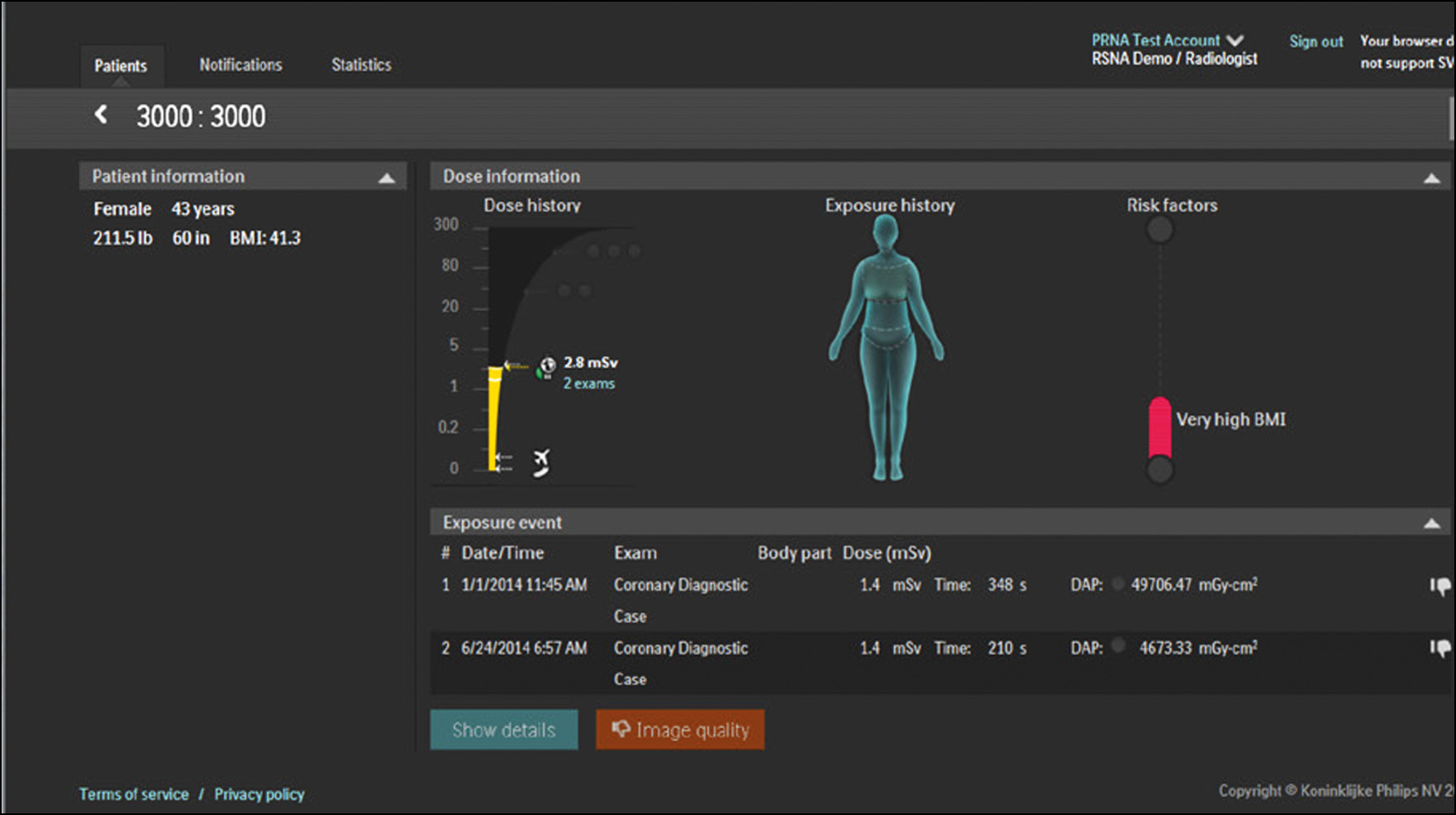Click the red Very high BMI risk bar

point(1159,427)
